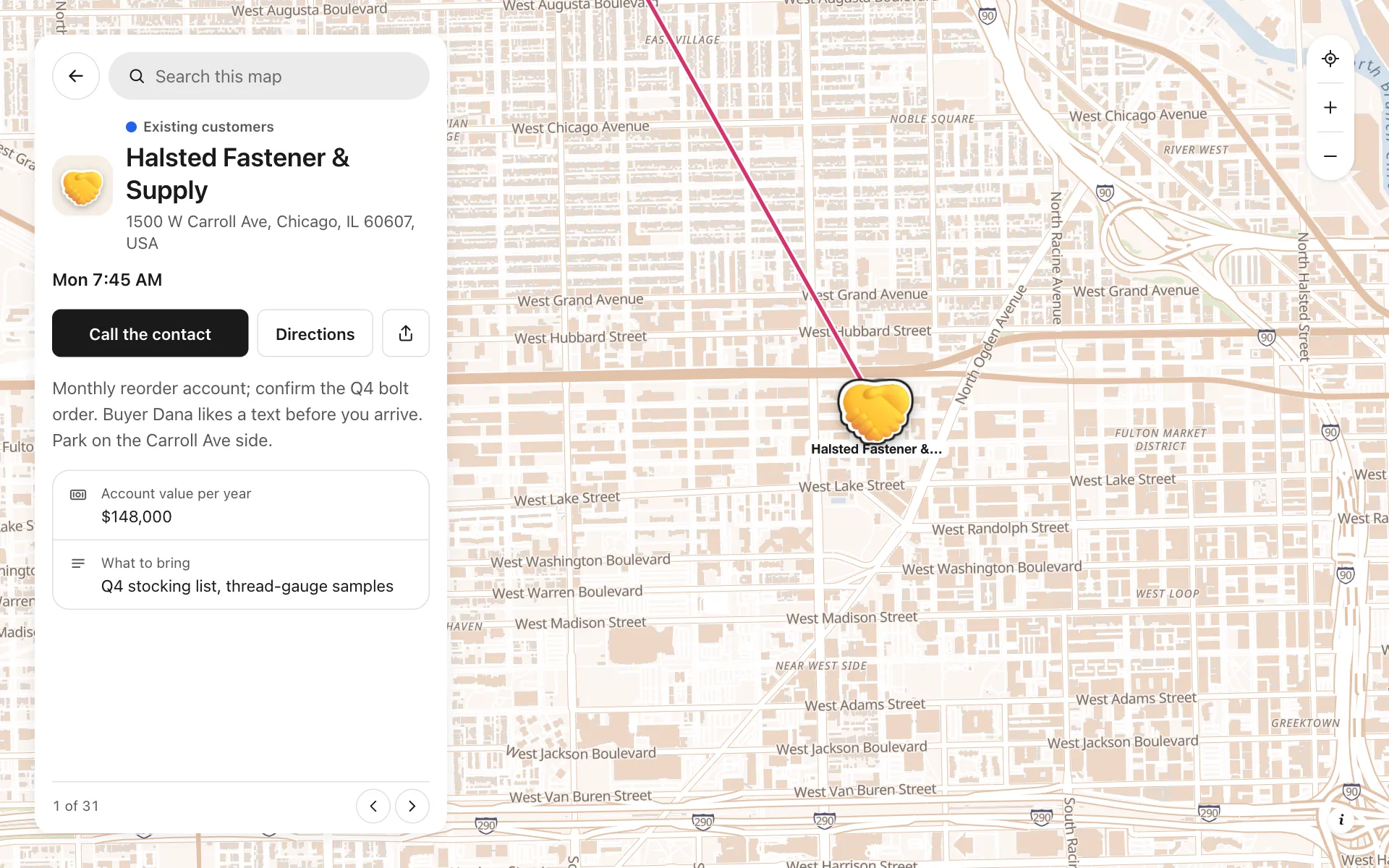Click the pink route line on map
1389x868 pixels.
point(756,190)
